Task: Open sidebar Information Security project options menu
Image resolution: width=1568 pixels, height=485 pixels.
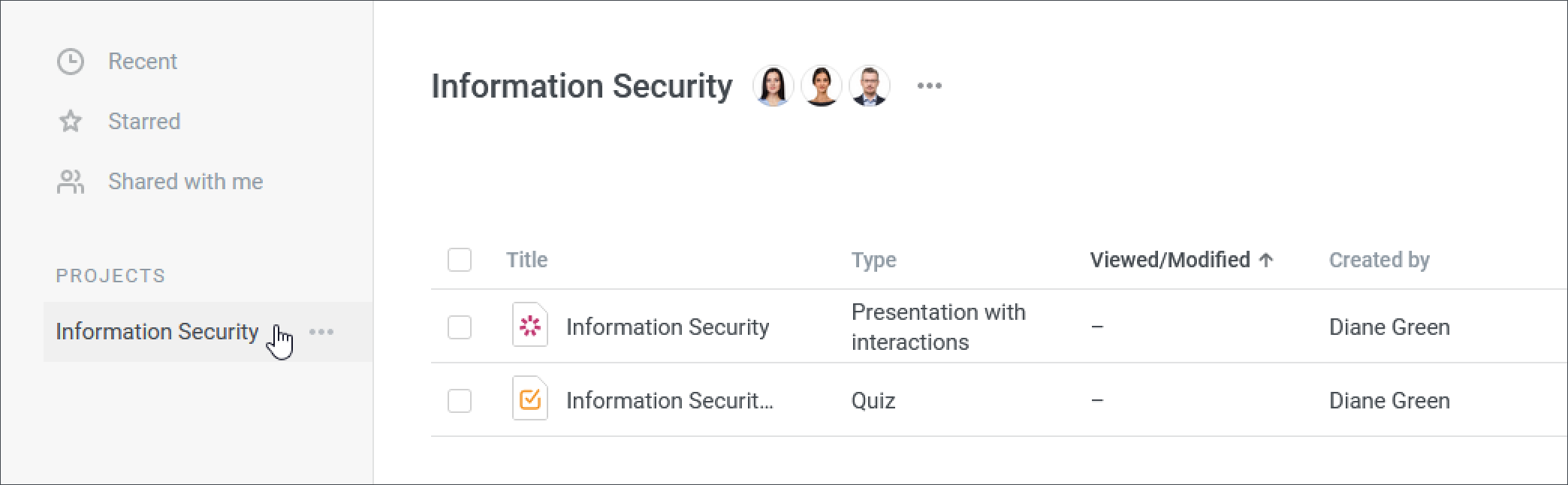Action: pos(321,332)
